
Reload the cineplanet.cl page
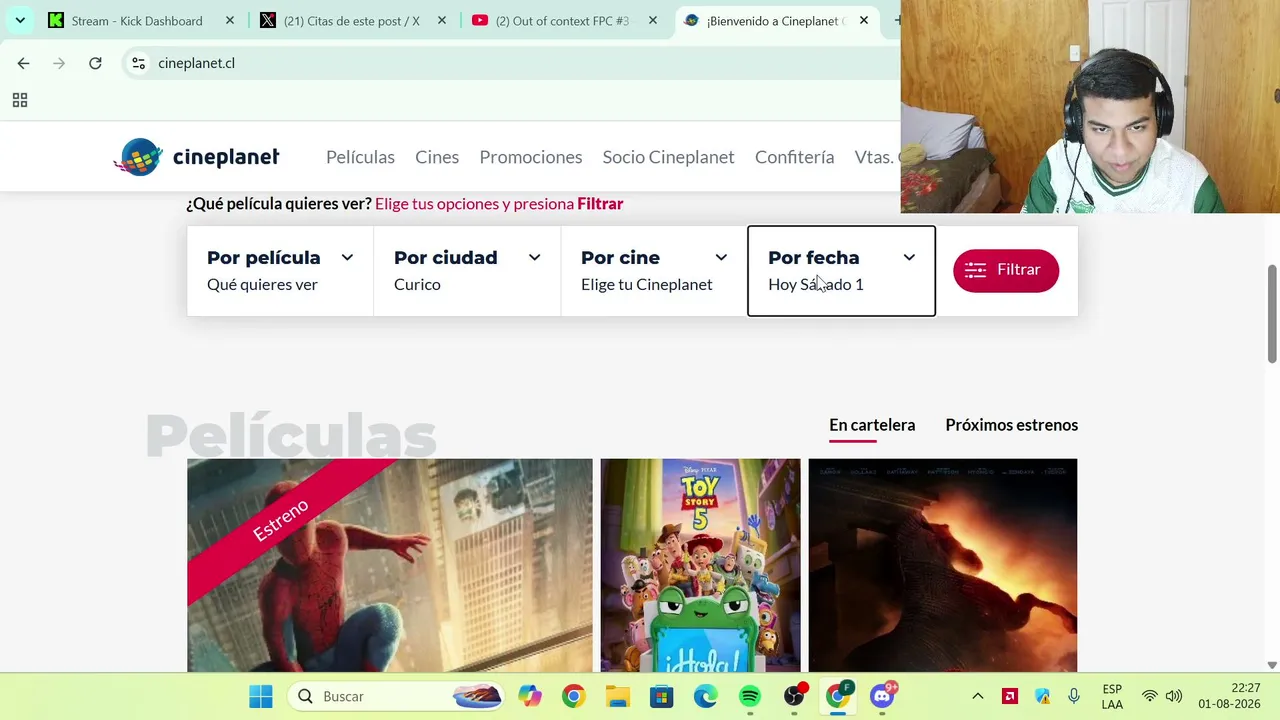coord(95,63)
